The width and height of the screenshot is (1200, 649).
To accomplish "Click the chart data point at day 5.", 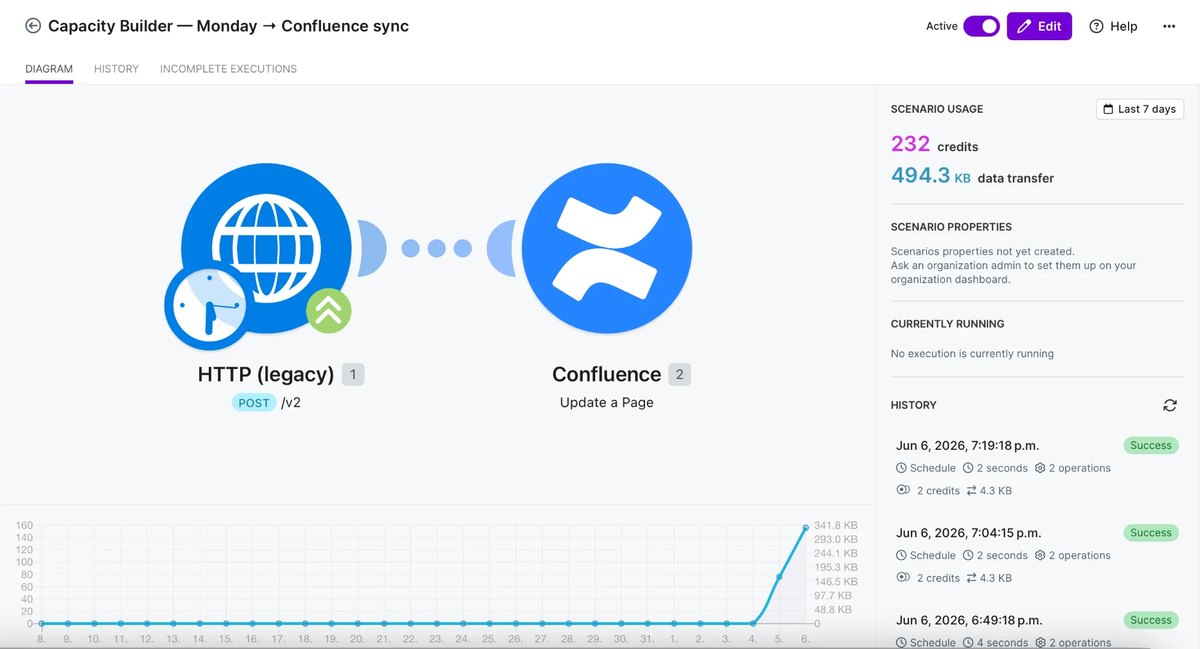I will [x=779, y=577].
